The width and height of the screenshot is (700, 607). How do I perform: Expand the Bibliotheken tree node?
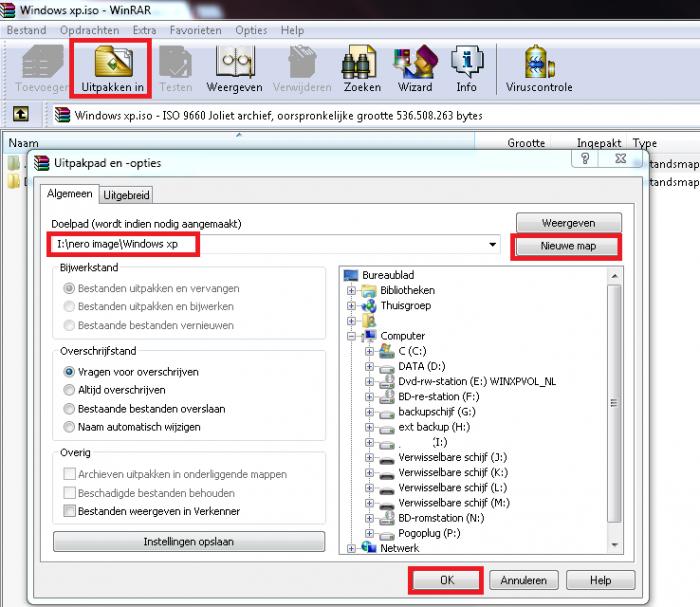(351, 291)
